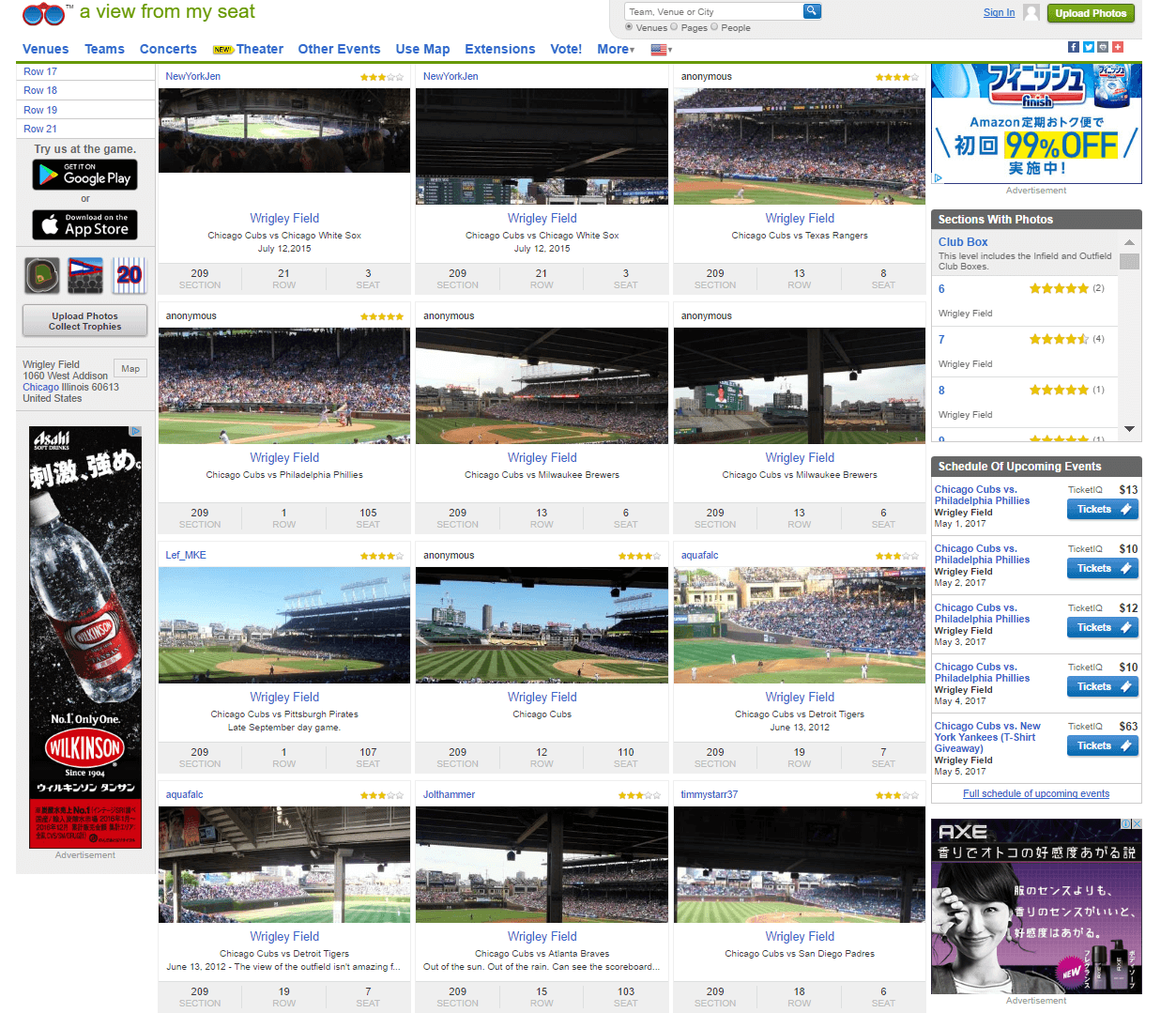Select the Pages search radio button
This screenshot has width=1176, height=1013.
point(674,27)
